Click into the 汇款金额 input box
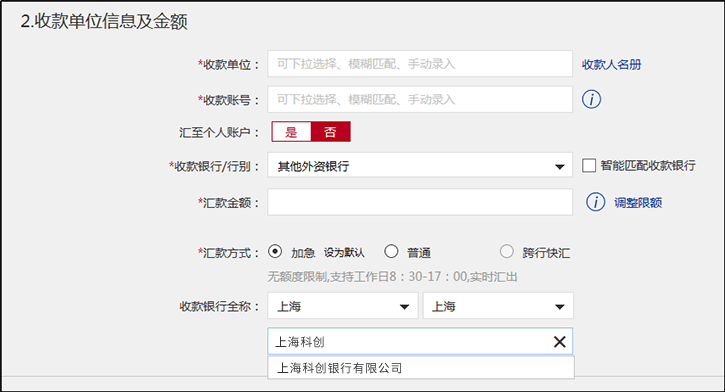 pos(420,202)
